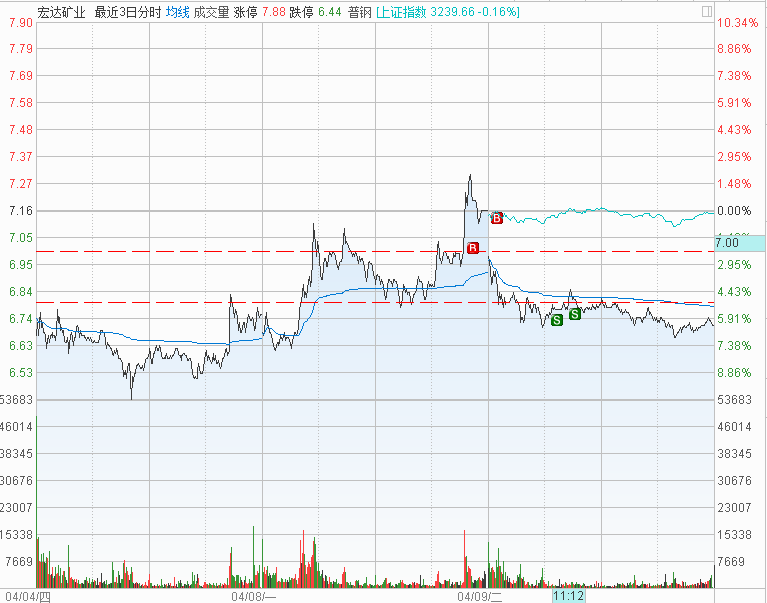Viewport: 767px width, 603px height.
Task: Toggle the 均线 average line display
Action: pos(177,12)
